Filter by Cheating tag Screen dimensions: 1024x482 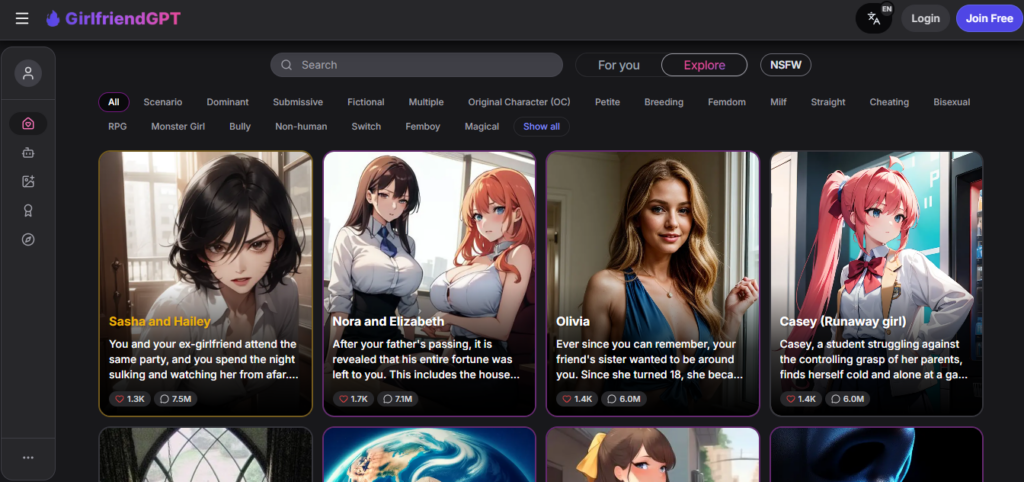(889, 102)
